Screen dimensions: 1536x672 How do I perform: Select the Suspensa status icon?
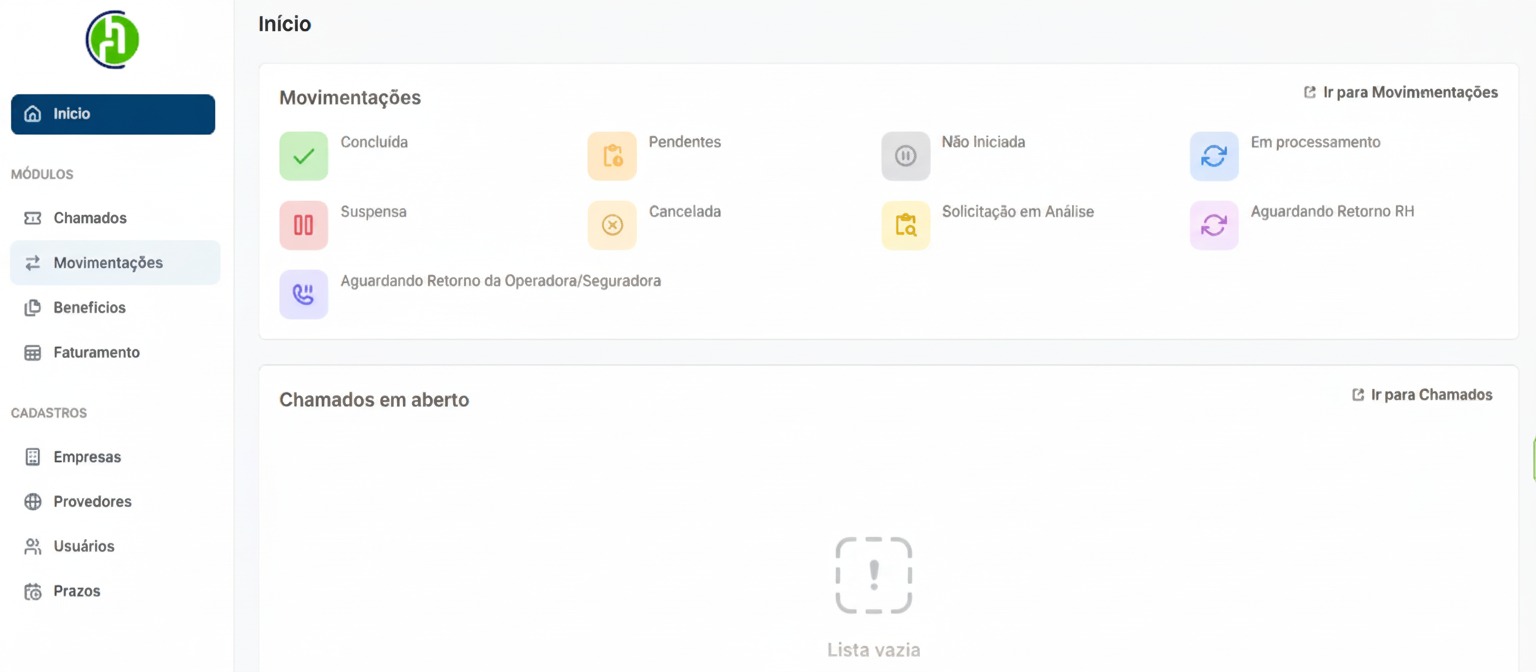pos(303,225)
